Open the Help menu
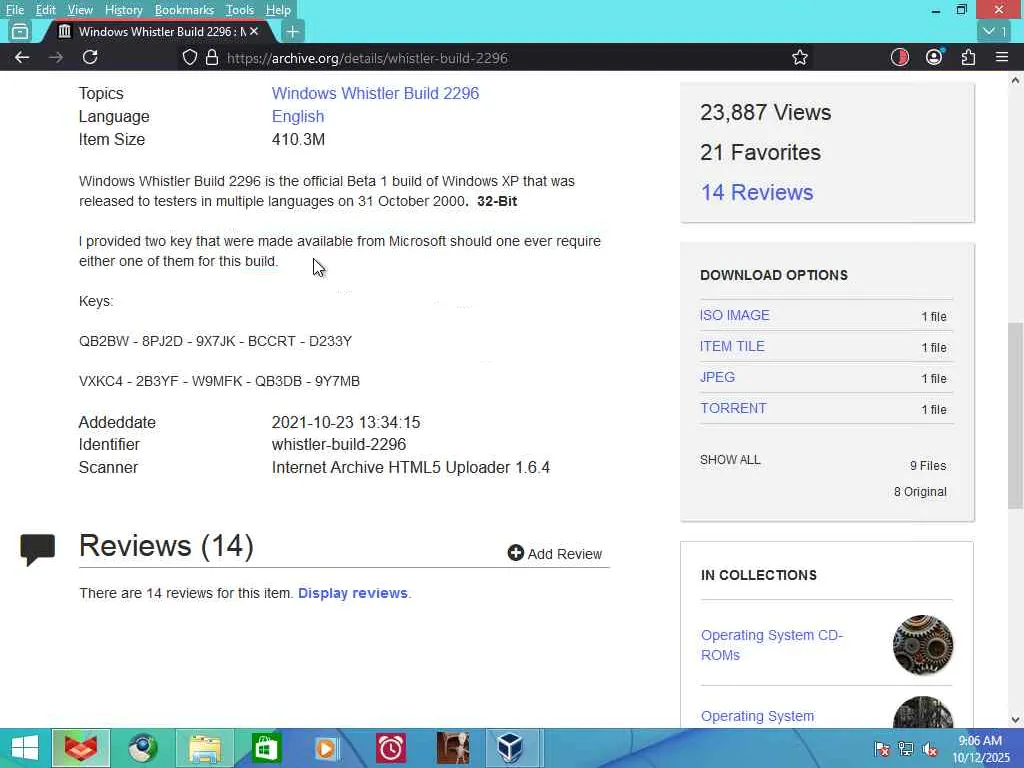Viewport: 1024px width, 768px height. [278, 10]
